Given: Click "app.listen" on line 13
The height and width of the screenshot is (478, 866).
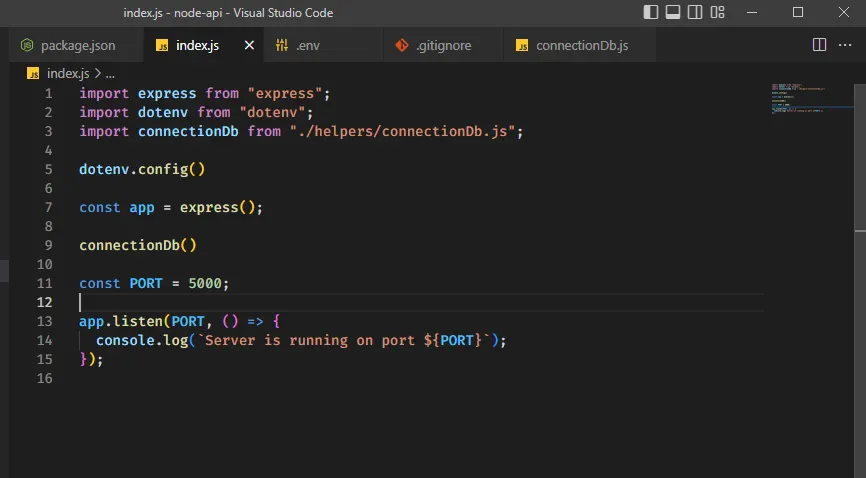Looking at the screenshot, I should click(121, 321).
